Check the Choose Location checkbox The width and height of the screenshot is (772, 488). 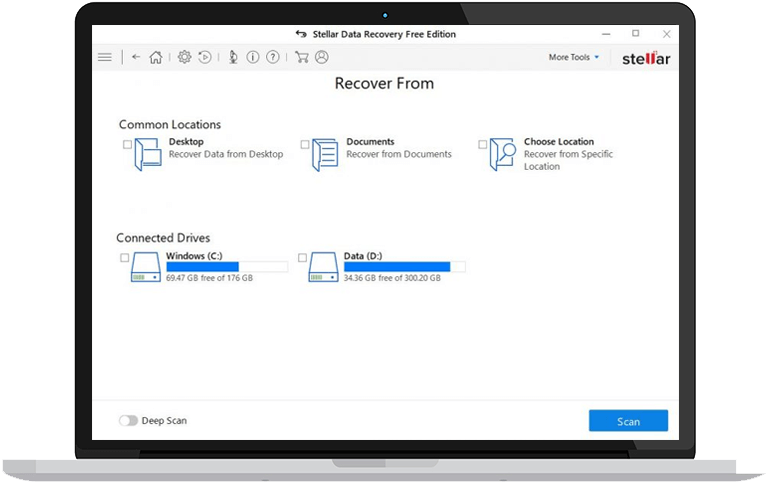click(x=482, y=144)
